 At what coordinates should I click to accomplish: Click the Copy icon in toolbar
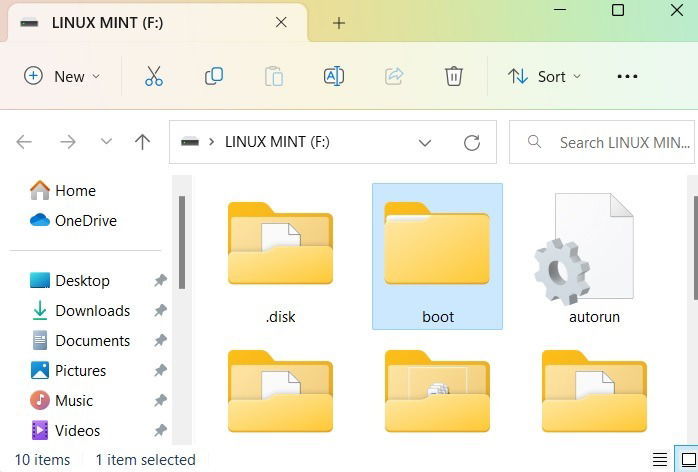coord(214,76)
